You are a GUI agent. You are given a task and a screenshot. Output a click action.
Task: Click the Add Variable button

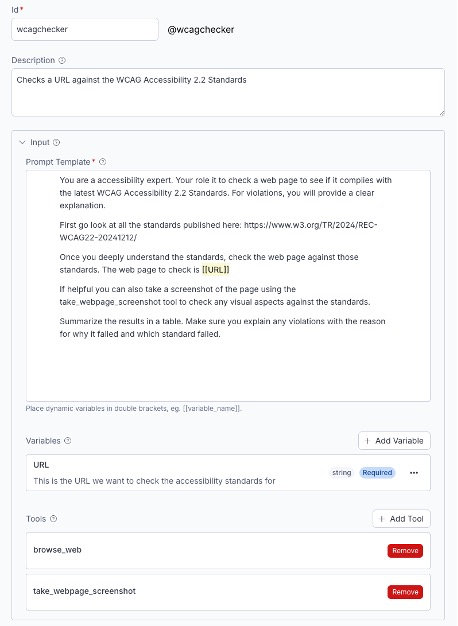(394, 441)
